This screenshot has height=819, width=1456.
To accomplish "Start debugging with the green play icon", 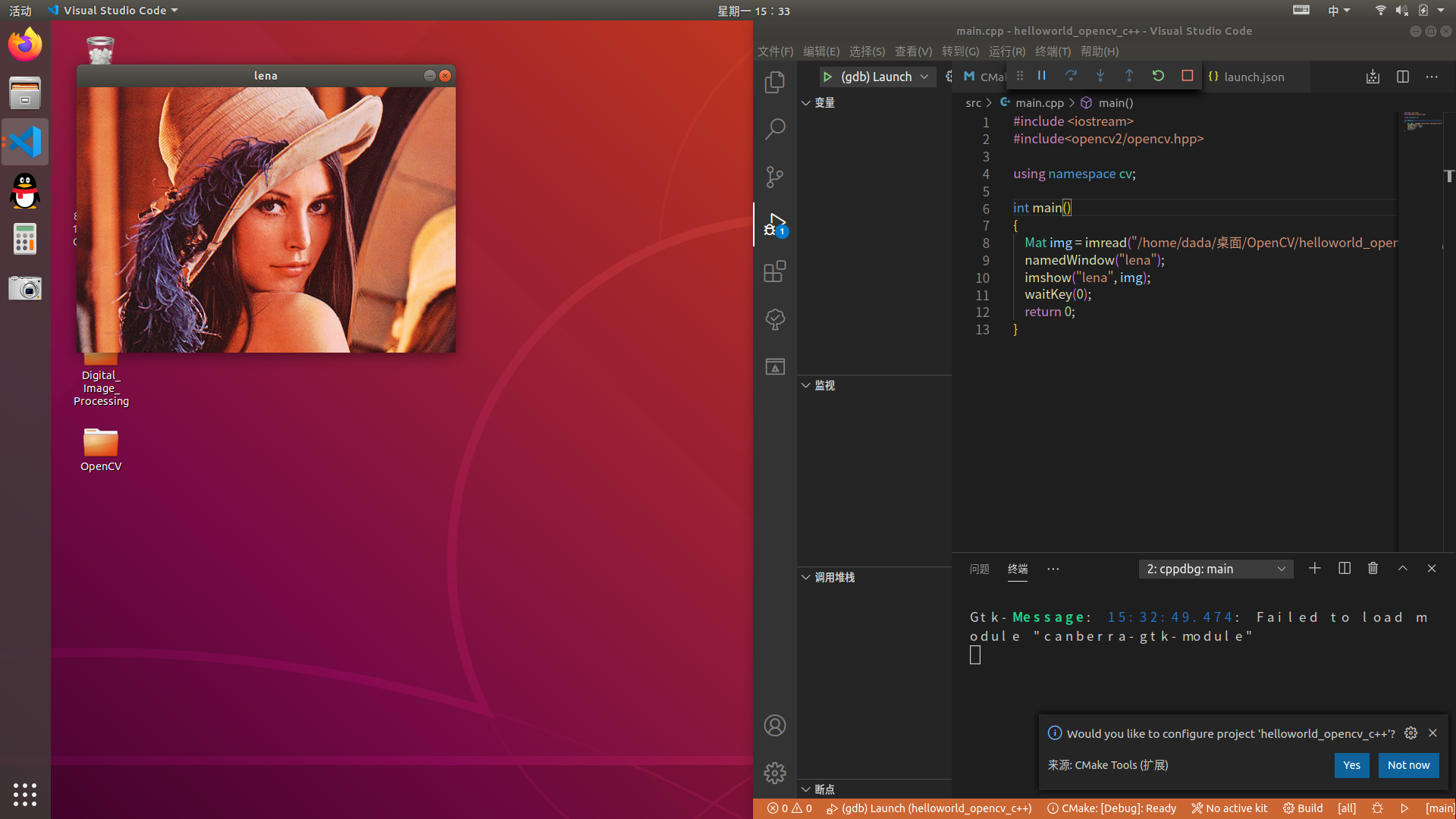I will coord(827,77).
